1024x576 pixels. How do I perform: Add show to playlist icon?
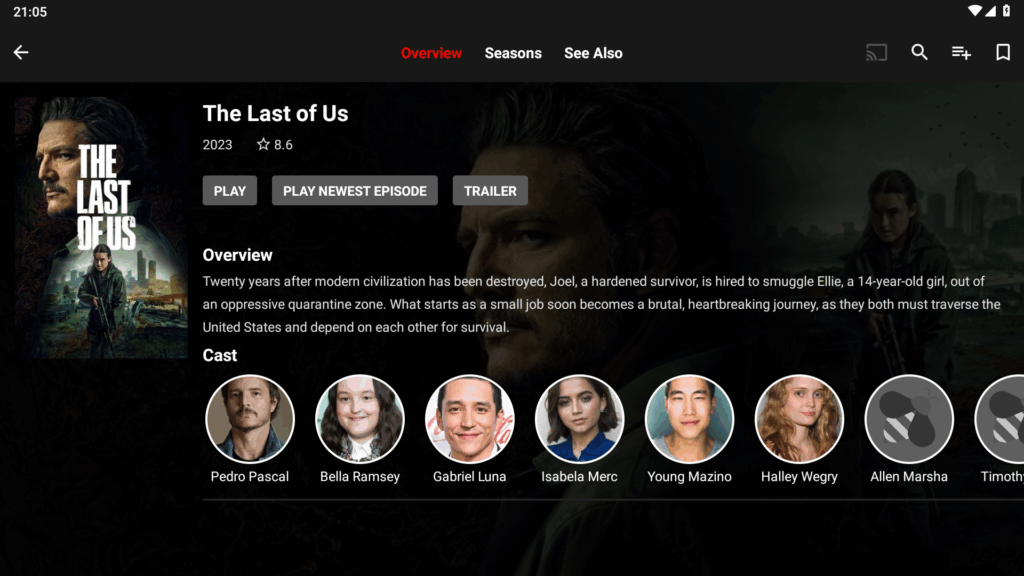tap(961, 52)
